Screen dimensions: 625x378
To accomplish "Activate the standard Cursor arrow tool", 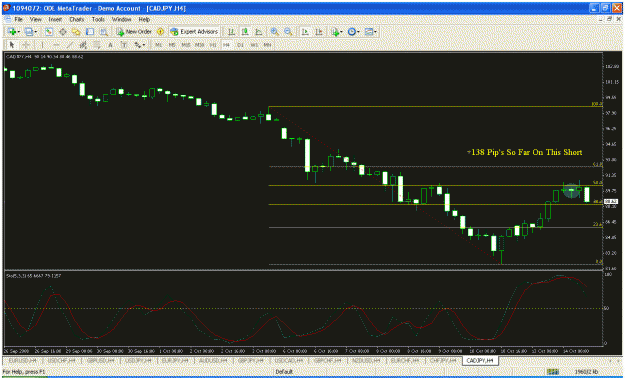I will coord(12,45).
